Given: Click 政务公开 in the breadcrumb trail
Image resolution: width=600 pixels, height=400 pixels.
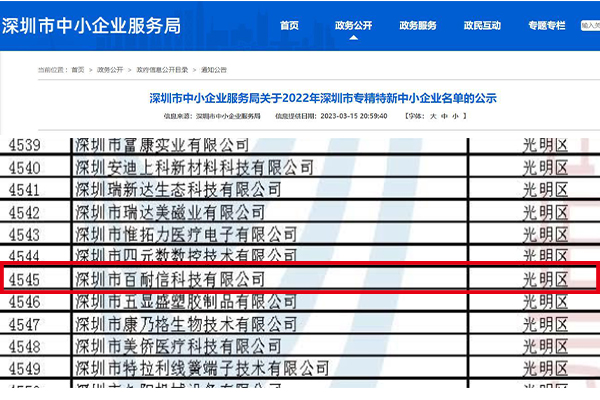Looking at the screenshot, I should (x=110, y=70).
